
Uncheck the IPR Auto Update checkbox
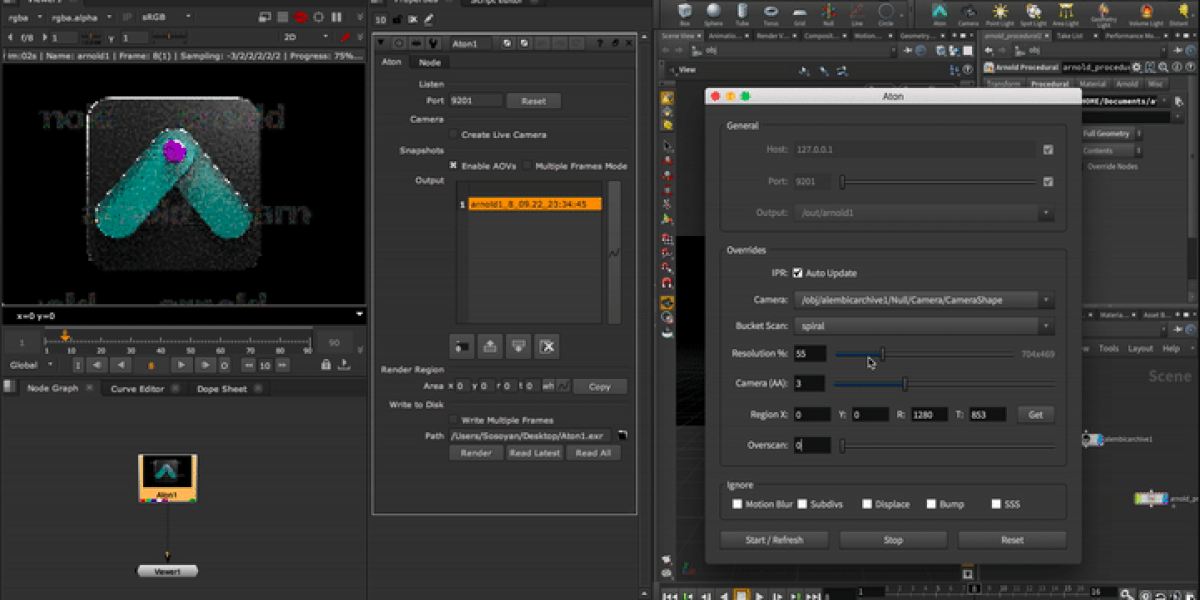pos(798,273)
